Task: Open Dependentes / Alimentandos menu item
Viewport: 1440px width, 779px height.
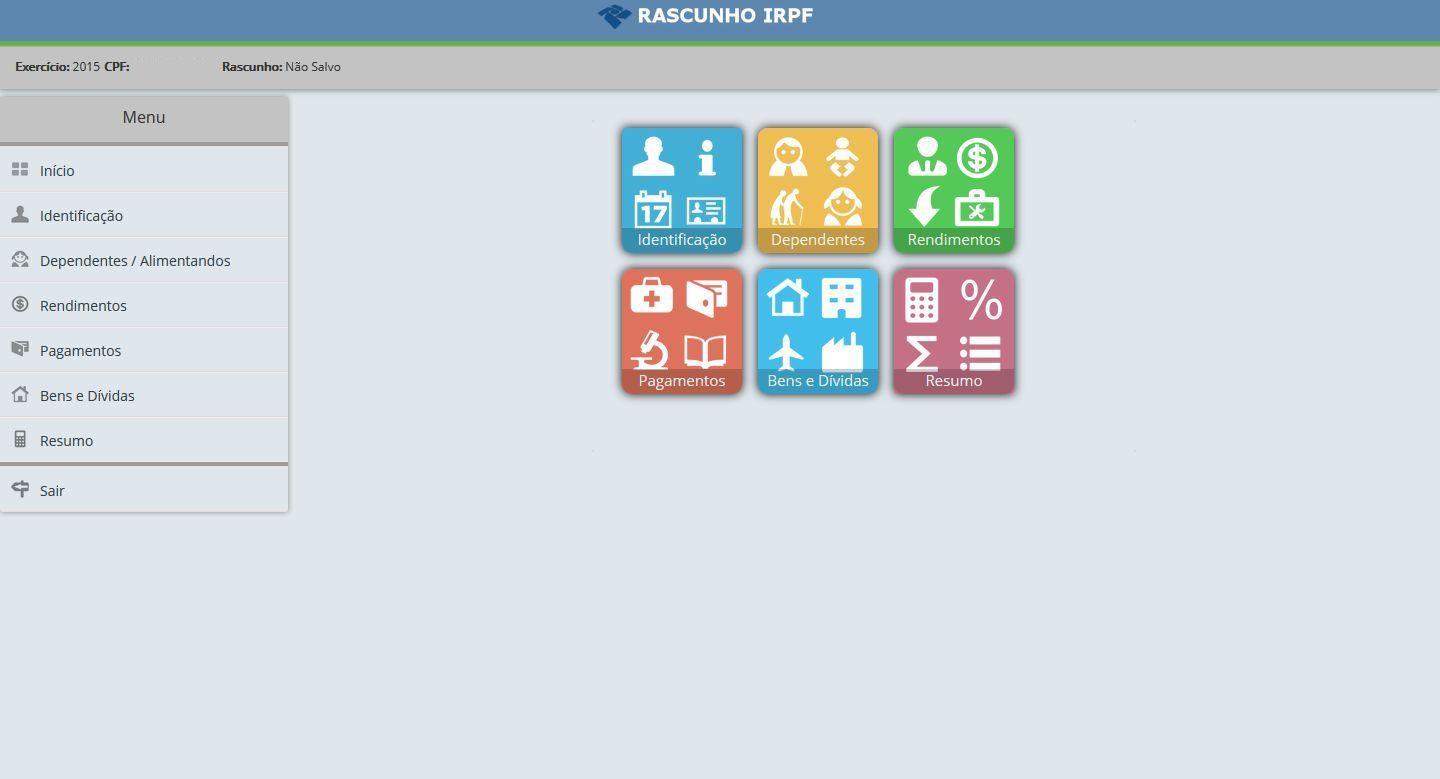Action: [144, 260]
